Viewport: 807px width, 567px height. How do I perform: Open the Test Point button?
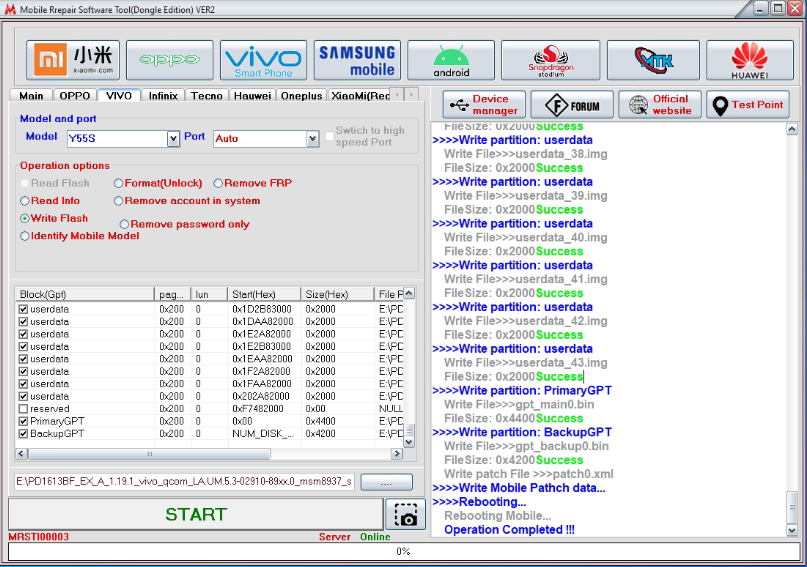coord(748,104)
